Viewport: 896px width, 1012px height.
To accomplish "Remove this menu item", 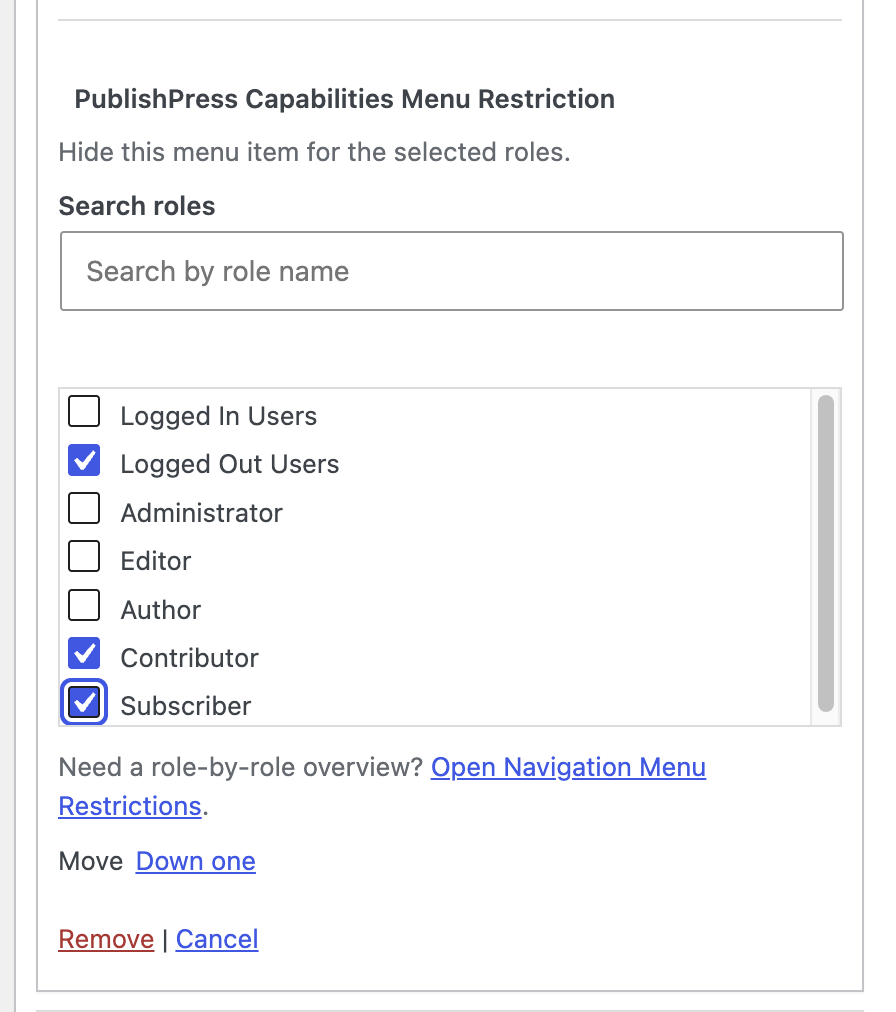I will pyautogui.click(x=107, y=939).
